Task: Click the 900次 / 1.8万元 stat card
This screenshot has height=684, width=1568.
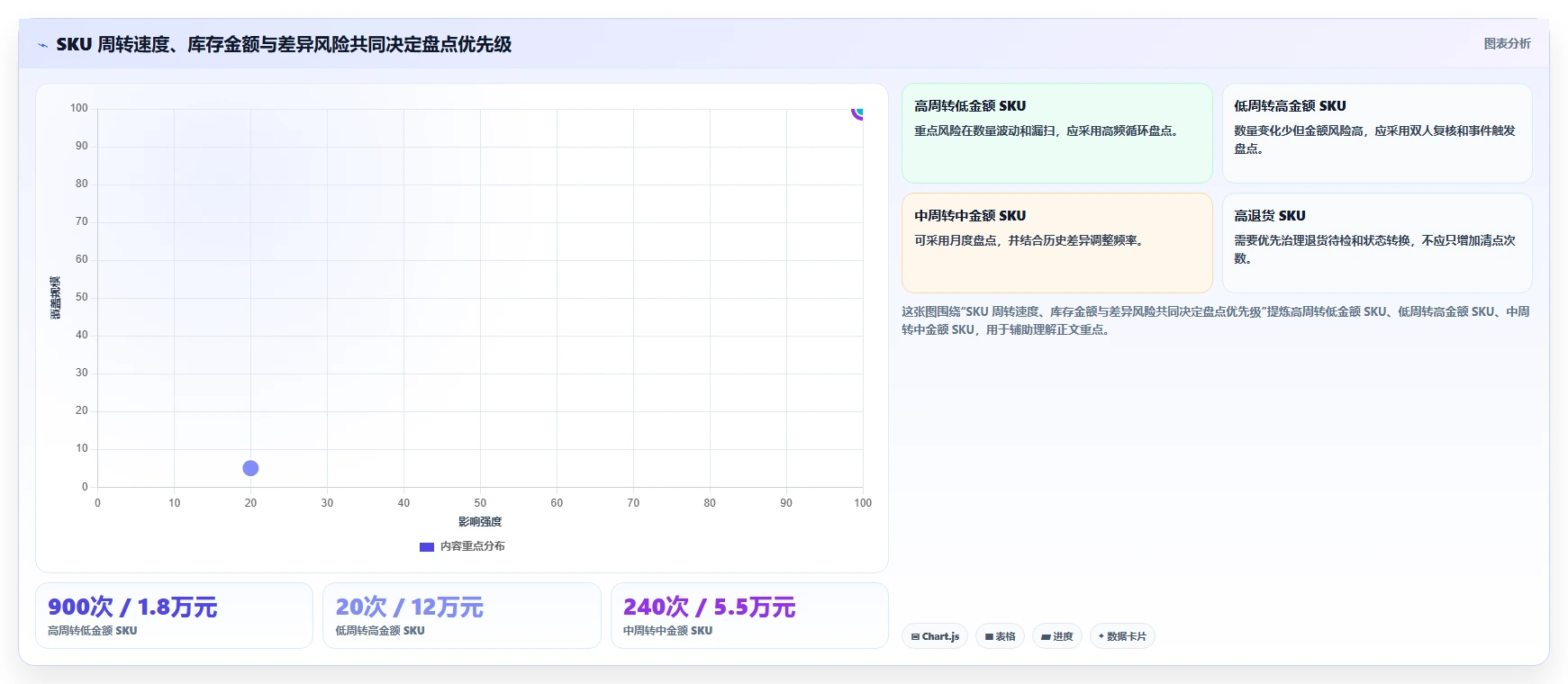Action: [174, 616]
